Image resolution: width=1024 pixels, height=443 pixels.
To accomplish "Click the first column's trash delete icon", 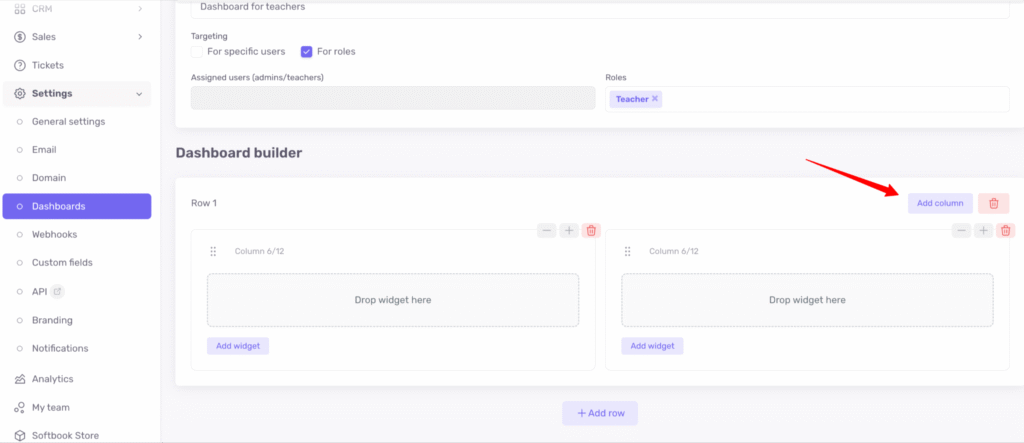I will [x=591, y=230].
